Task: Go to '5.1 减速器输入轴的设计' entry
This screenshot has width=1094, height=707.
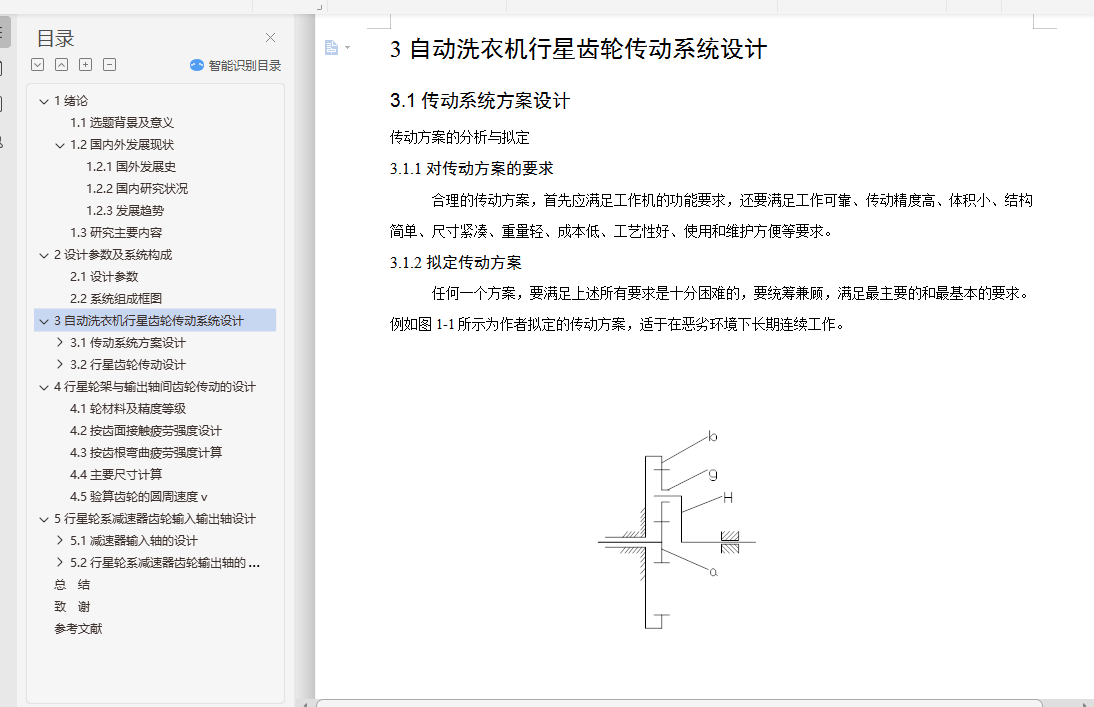Action: 134,540
